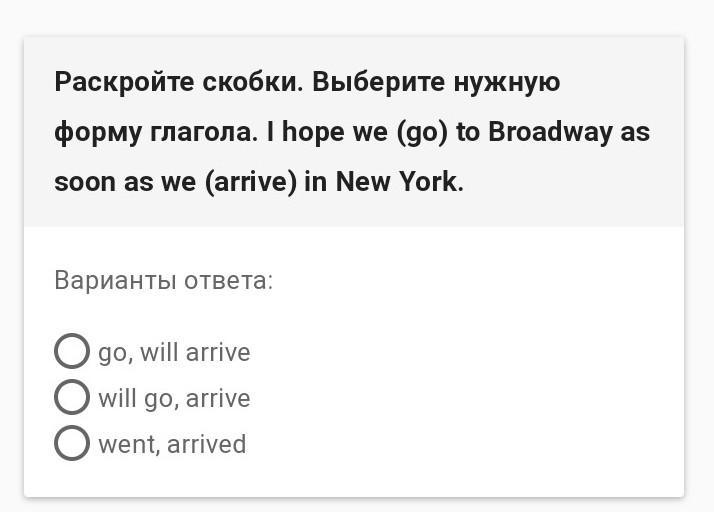The image size is (714, 512).
Task: Click the word "форму" in the question
Action: 90,132
